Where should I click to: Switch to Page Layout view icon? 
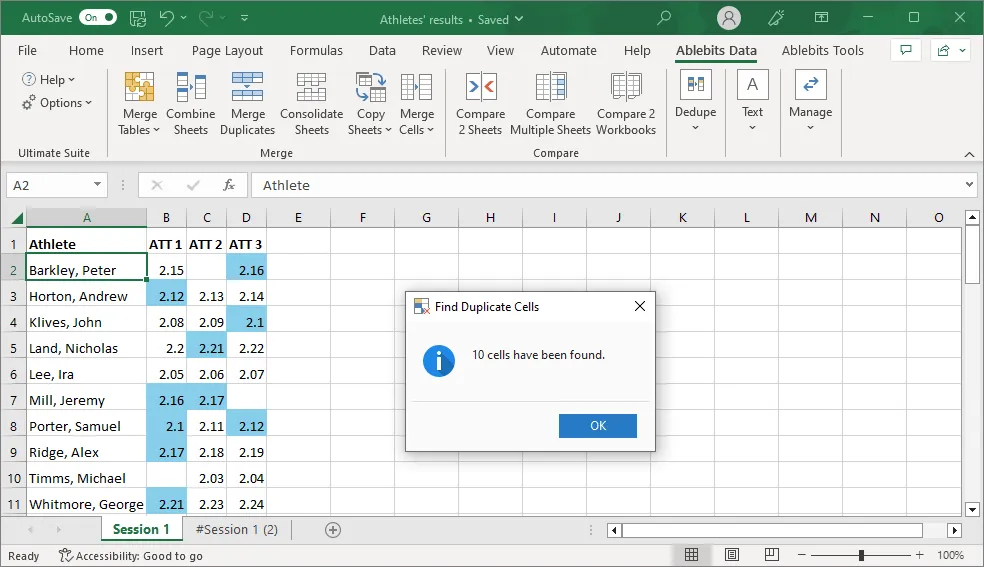732,554
